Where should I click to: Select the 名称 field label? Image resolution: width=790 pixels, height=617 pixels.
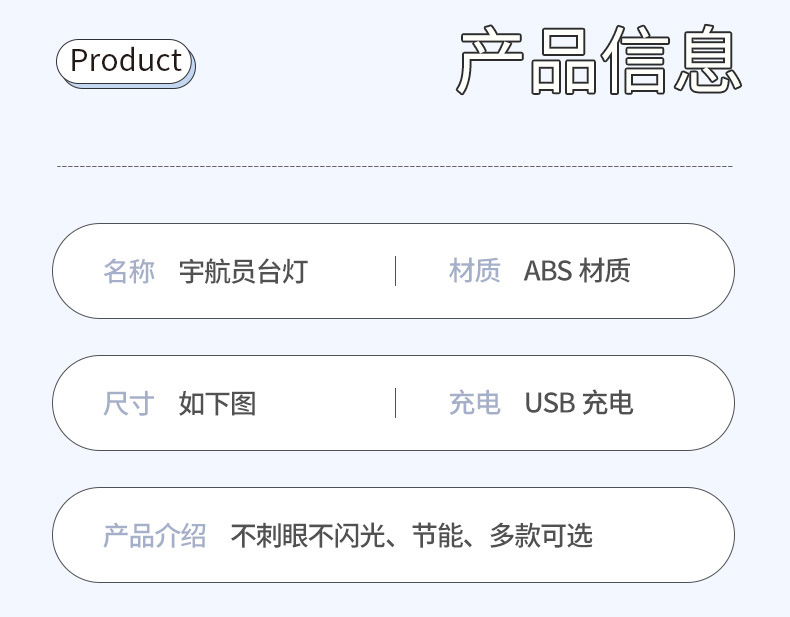(129, 271)
